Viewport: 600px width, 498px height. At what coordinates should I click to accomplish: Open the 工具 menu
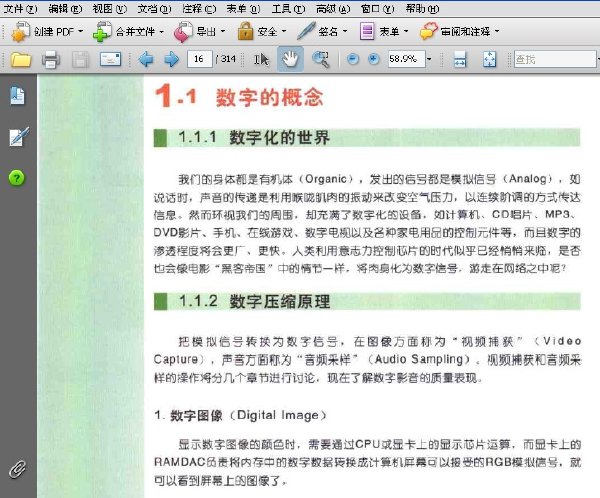[x=288, y=8]
